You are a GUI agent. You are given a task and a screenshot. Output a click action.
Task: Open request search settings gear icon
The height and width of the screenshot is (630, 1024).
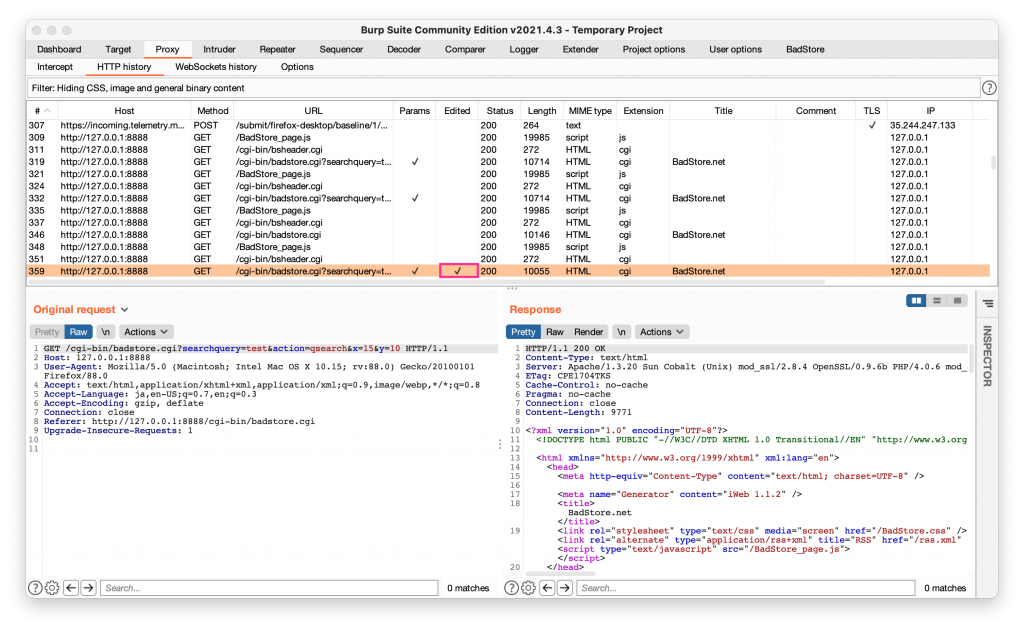click(52, 588)
